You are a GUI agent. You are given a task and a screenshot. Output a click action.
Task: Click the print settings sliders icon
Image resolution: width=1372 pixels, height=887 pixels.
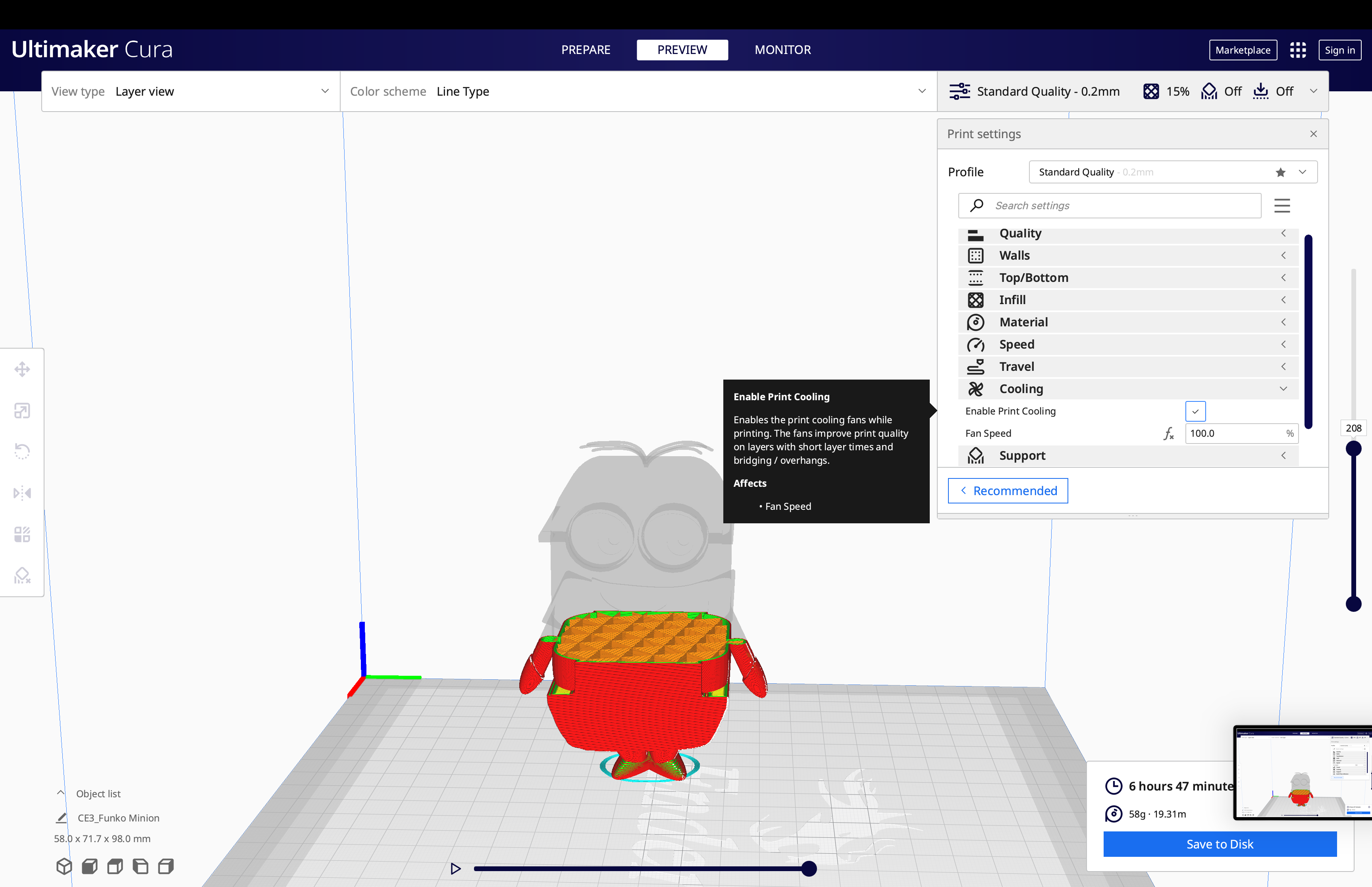tap(960, 91)
